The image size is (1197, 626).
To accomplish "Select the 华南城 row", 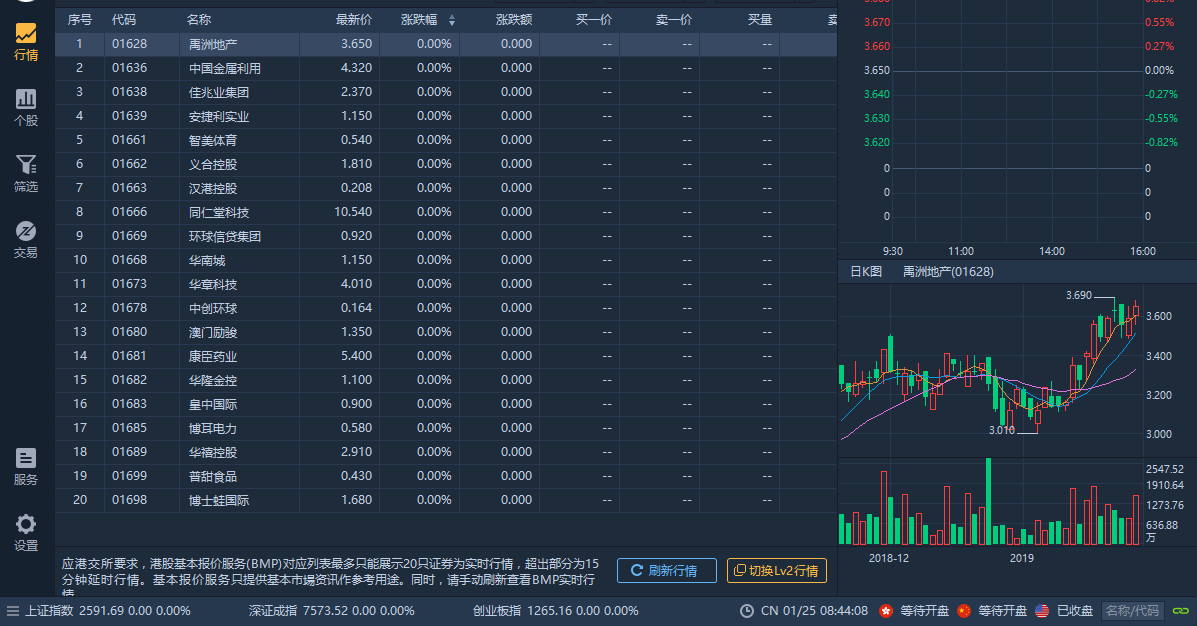I will tap(446, 260).
